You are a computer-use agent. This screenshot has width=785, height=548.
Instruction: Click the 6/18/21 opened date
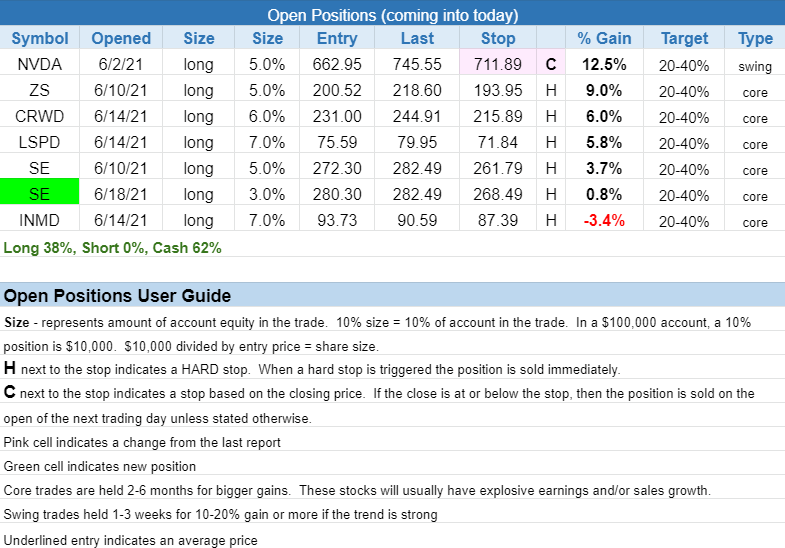(x=121, y=194)
